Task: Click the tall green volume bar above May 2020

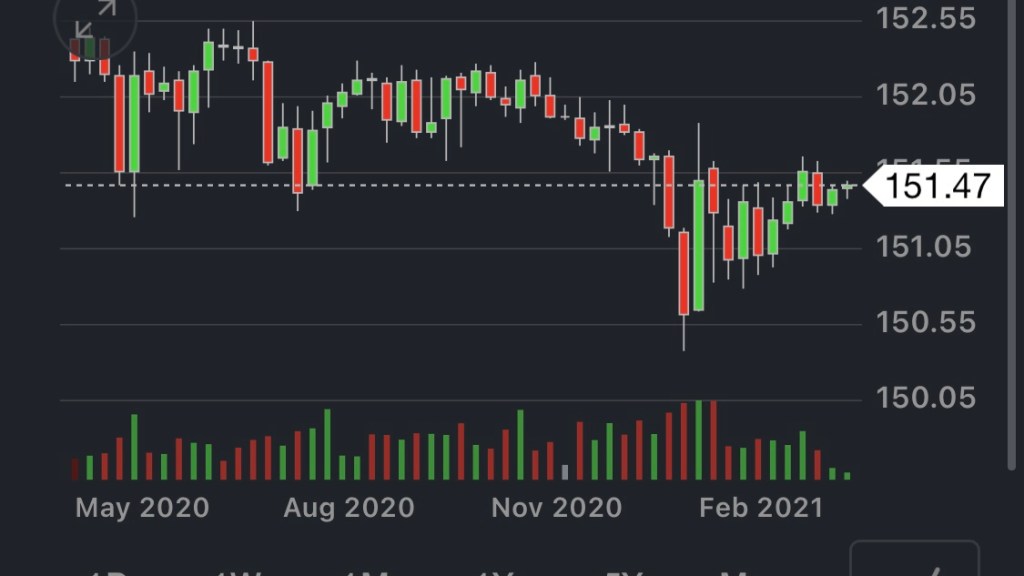Action: (134, 447)
